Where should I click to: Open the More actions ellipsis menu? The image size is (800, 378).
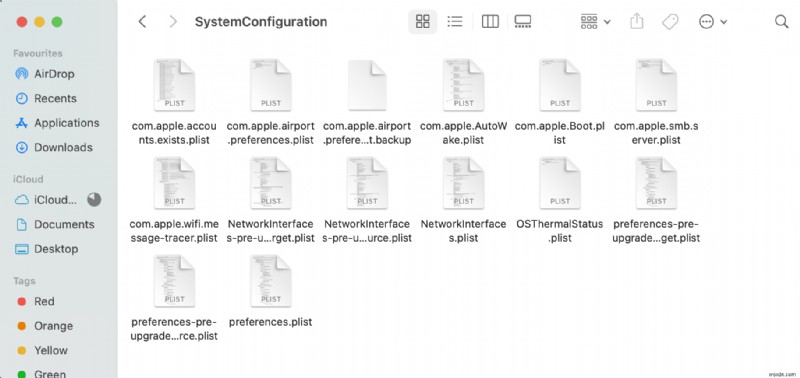tap(712, 21)
